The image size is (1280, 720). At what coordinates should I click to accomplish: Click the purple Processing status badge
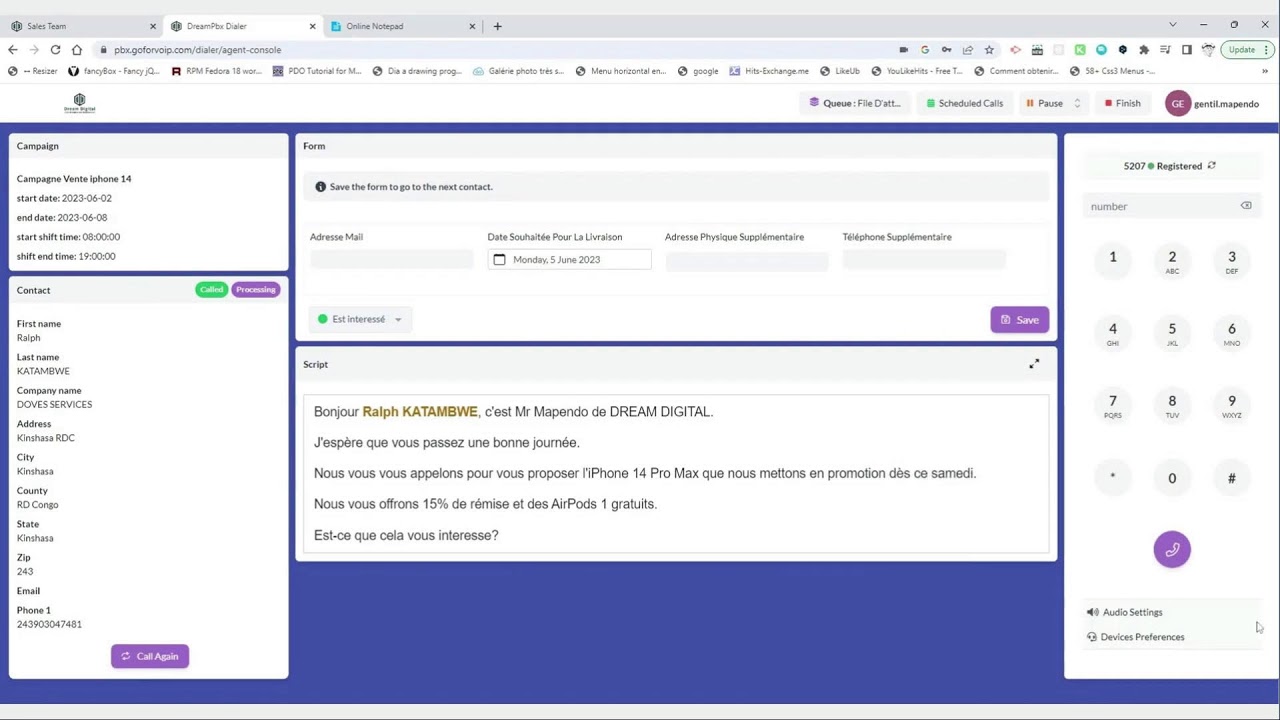[256, 290]
